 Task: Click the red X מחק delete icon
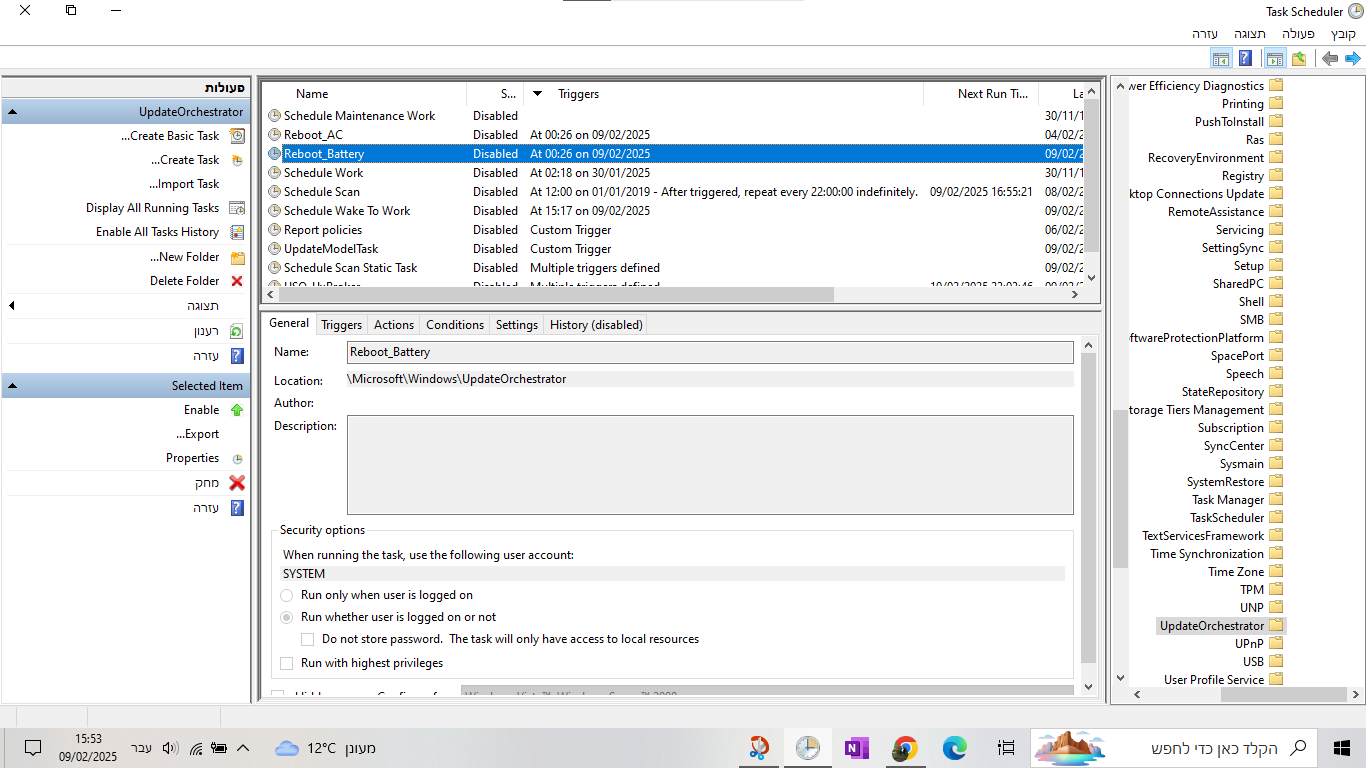(237, 483)
